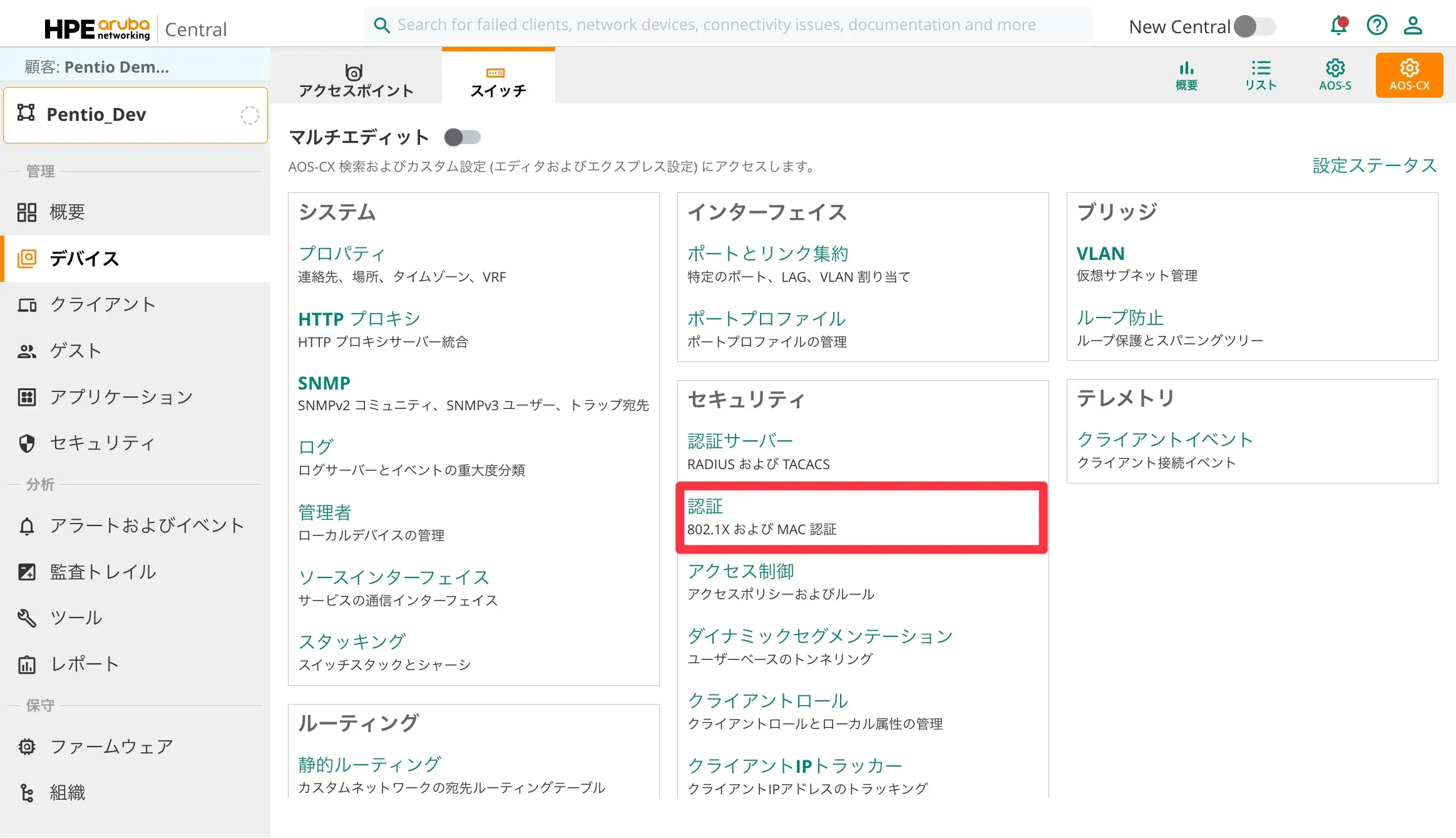Open the help question mark icon
Image resolution: width=1456 pixels, height=838 pixels.
pos(1377,26)
